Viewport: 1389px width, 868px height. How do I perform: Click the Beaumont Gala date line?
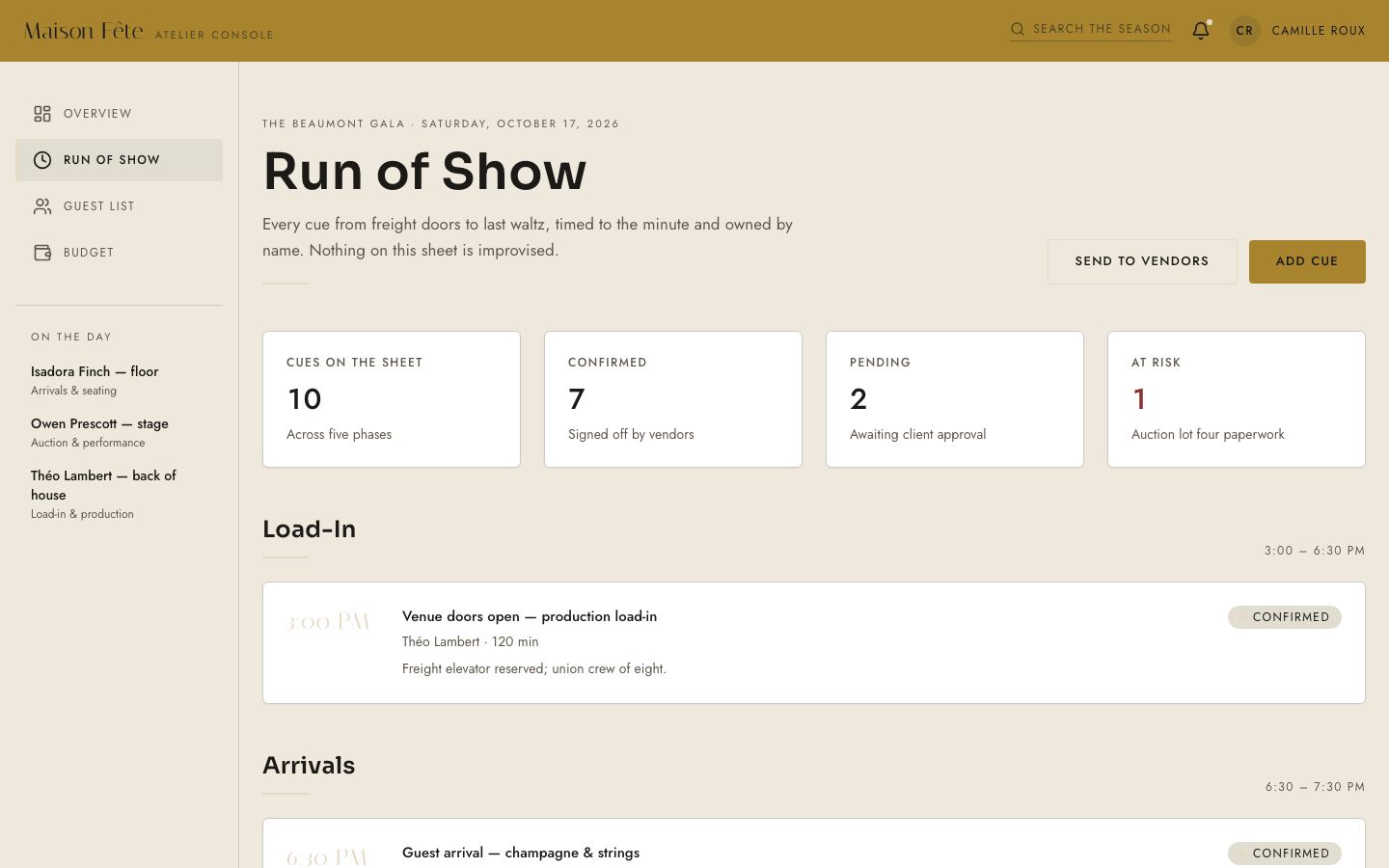click(441, 123)
